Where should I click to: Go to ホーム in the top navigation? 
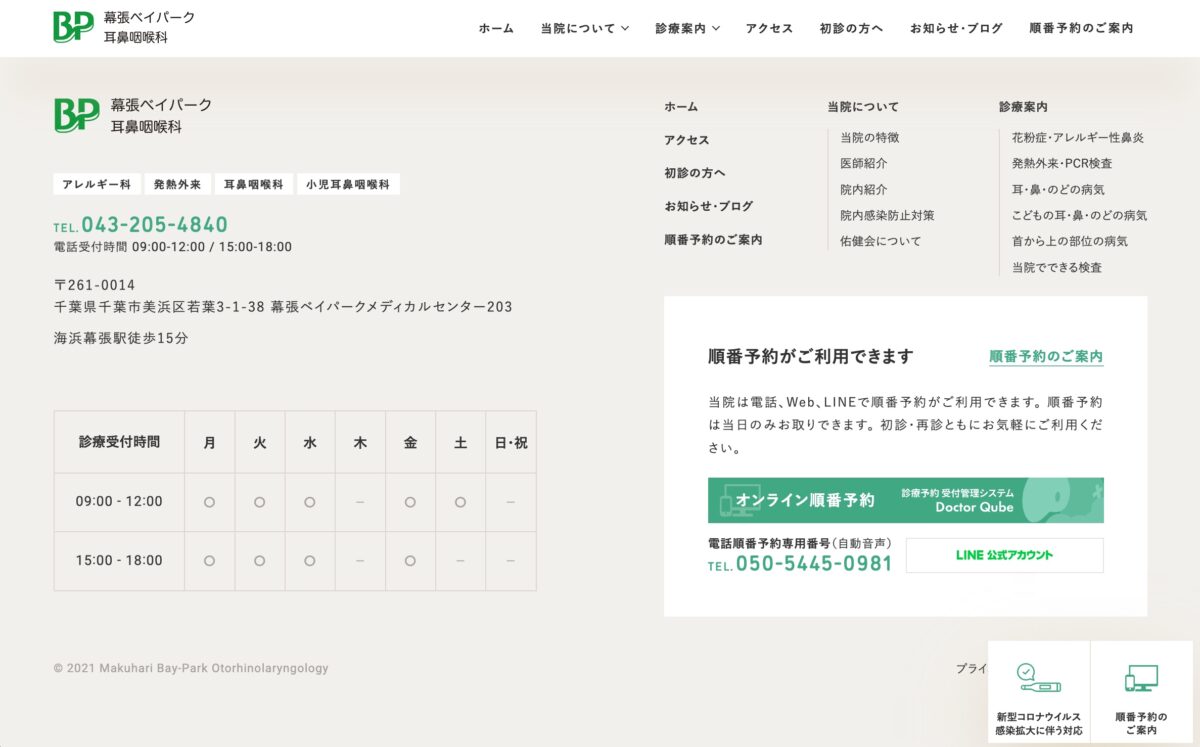(x=496, y=29)
